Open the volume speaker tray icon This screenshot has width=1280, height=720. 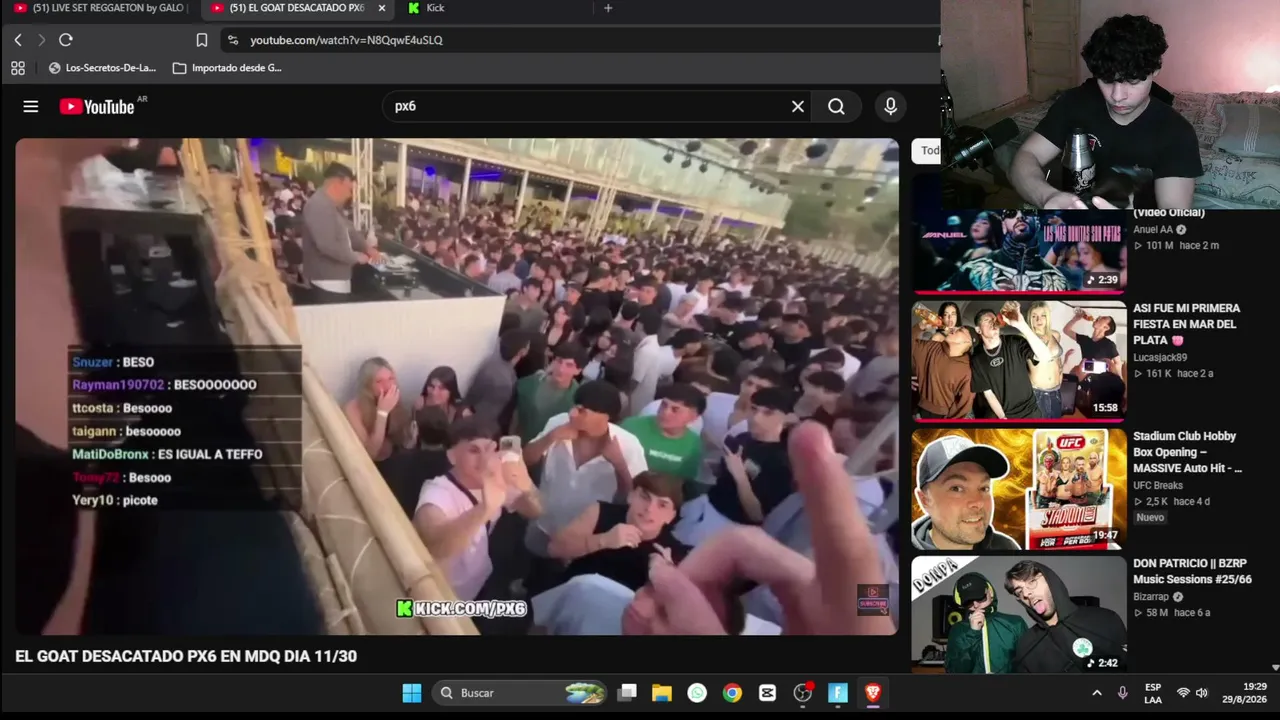pos(1202,693)
